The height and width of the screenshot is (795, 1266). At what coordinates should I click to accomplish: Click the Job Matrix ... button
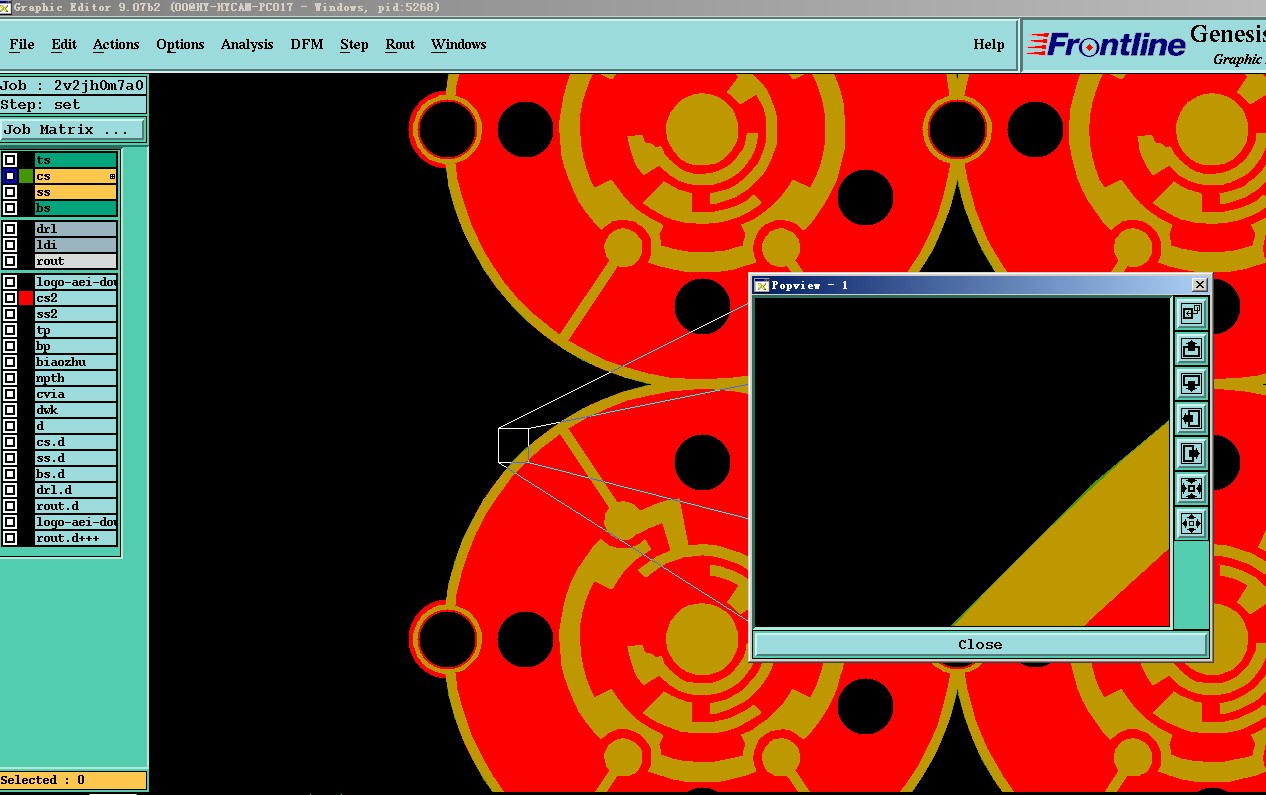[73, 130]
